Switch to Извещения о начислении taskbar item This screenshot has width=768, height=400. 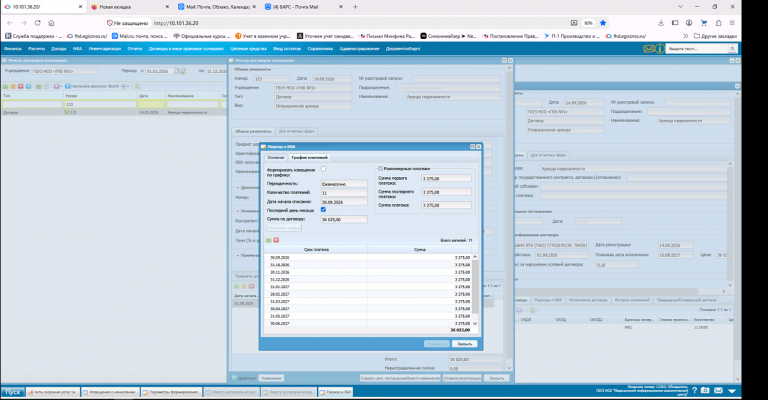coord(111,392)
